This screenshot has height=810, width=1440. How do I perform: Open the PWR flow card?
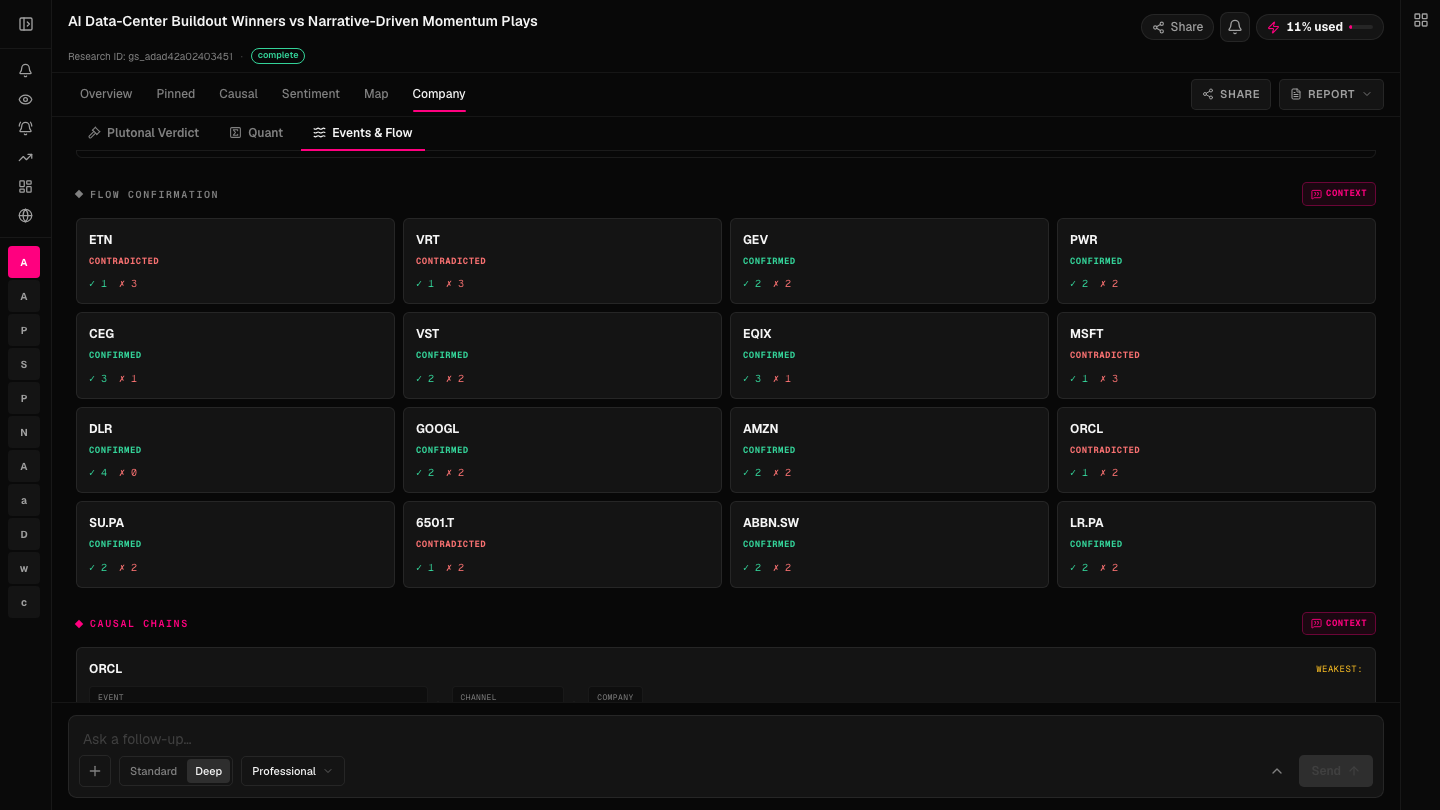tap(1216, 261)
